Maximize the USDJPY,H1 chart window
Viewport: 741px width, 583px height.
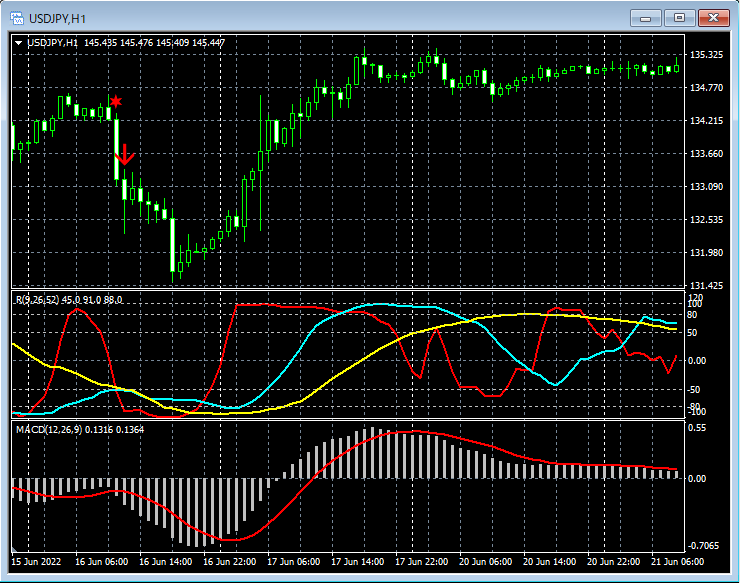coord(680,17)
